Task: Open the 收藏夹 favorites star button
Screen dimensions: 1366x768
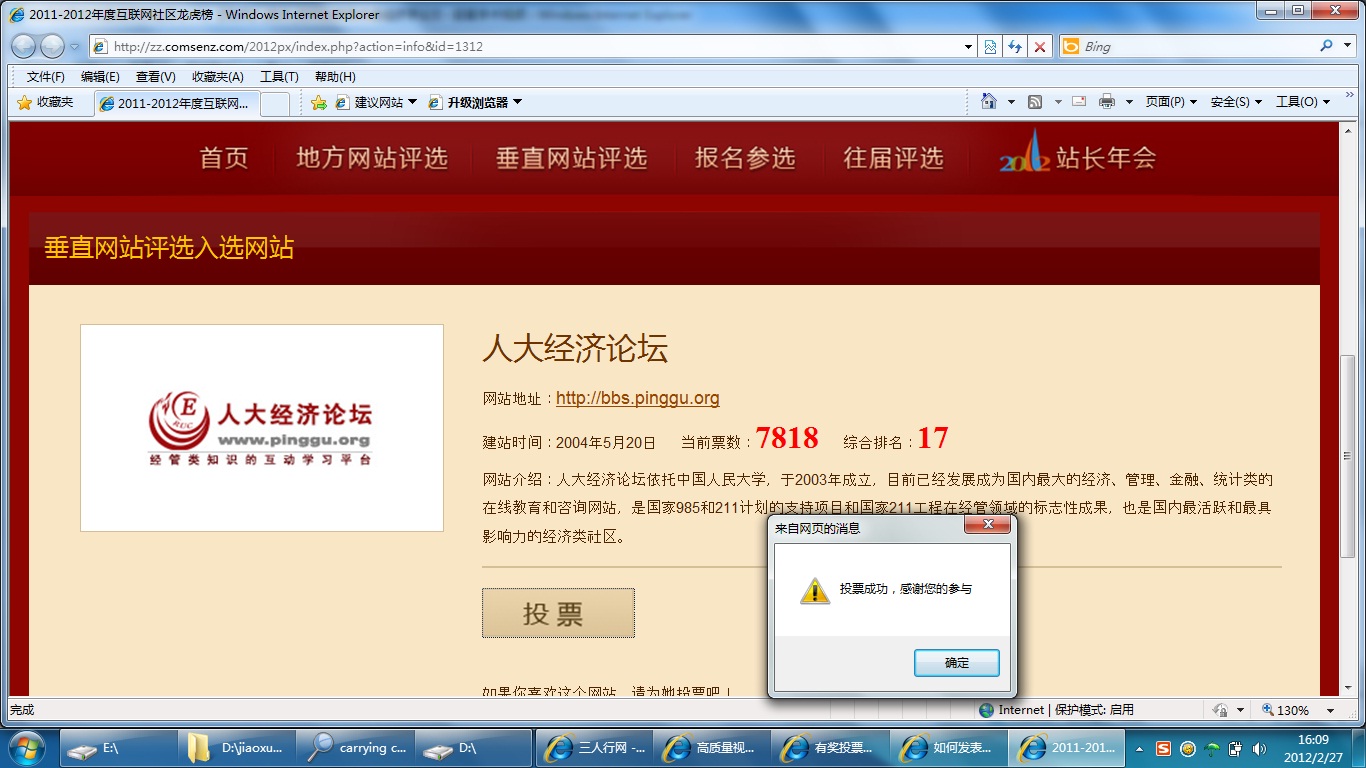Action: pos(46,102)
